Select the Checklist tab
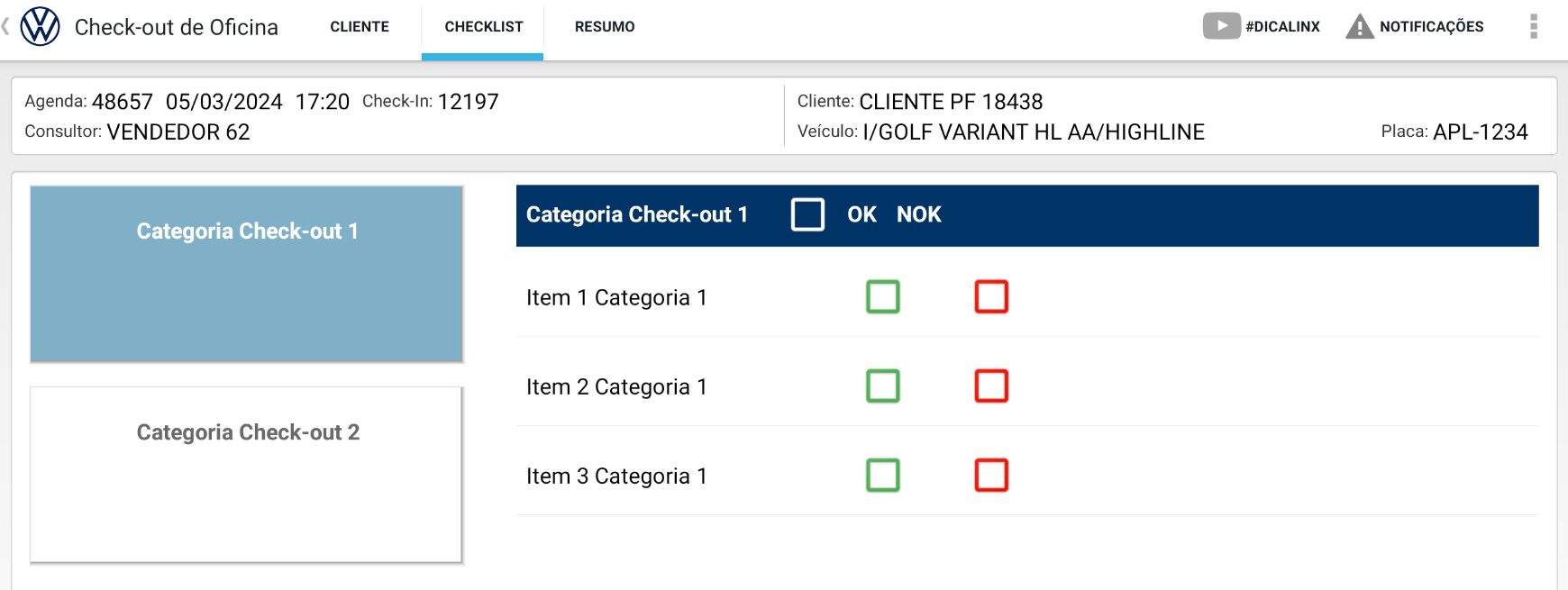 484,27
